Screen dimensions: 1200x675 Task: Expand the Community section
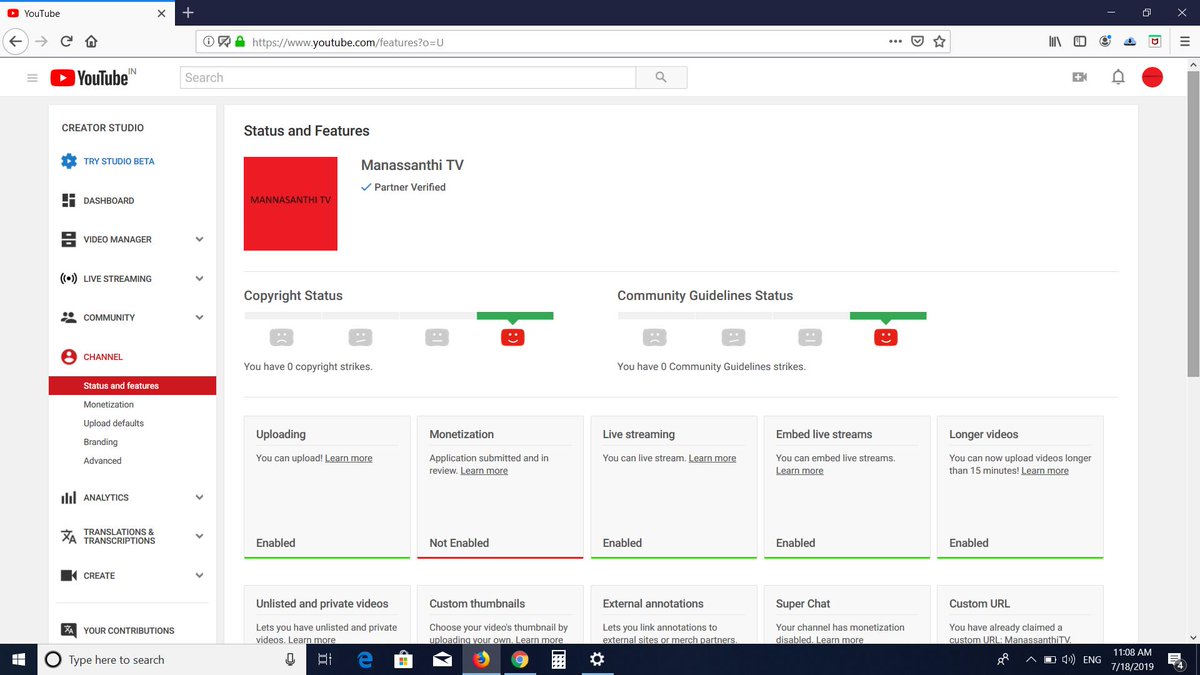click(x=199, y=318)
